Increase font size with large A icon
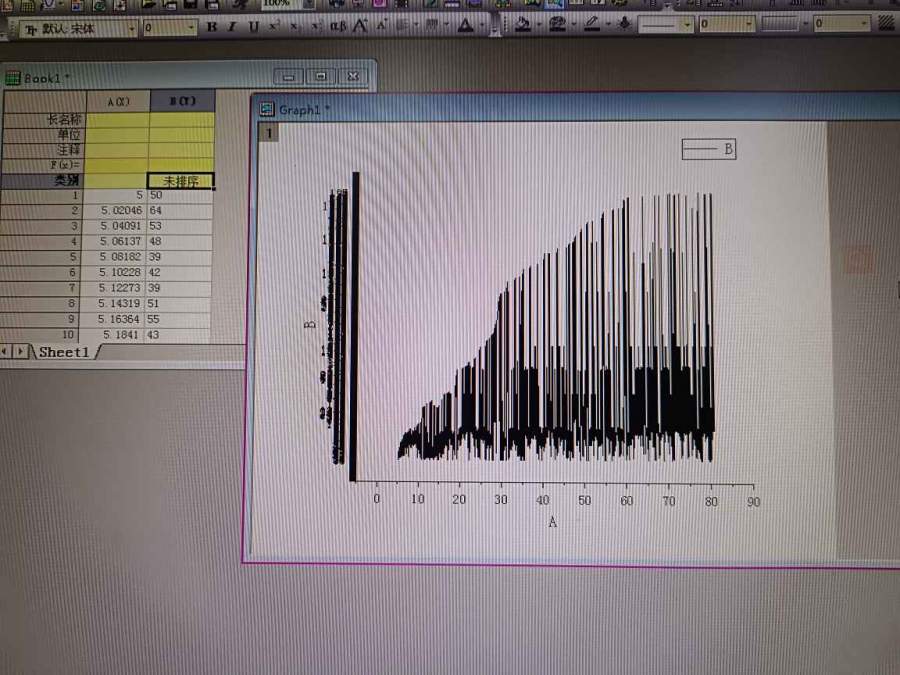Viewport: 900px width, 675px height. pyautogui.click(x=360, y=27)
